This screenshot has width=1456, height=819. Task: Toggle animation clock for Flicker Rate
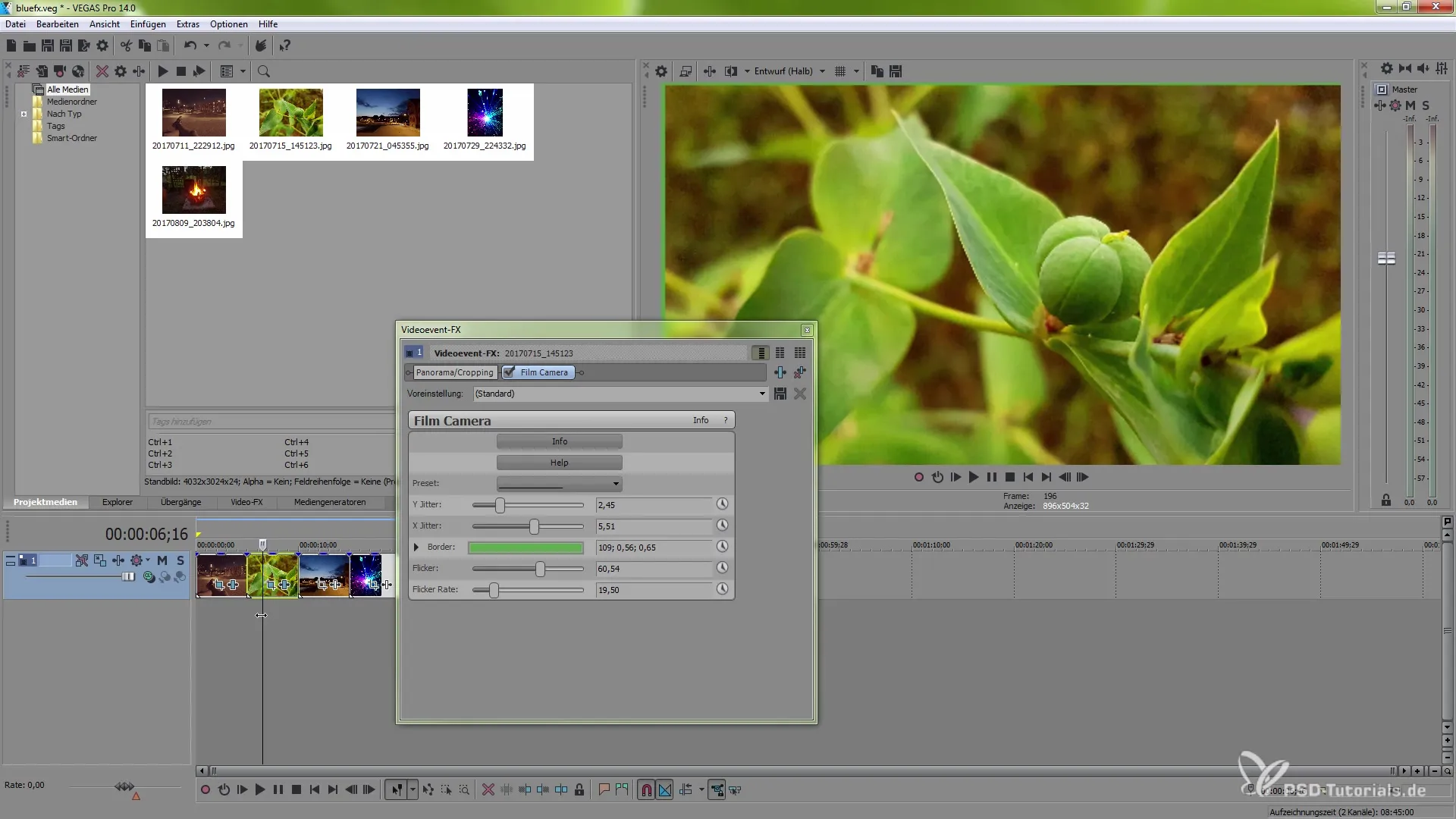tap(722, 589)
